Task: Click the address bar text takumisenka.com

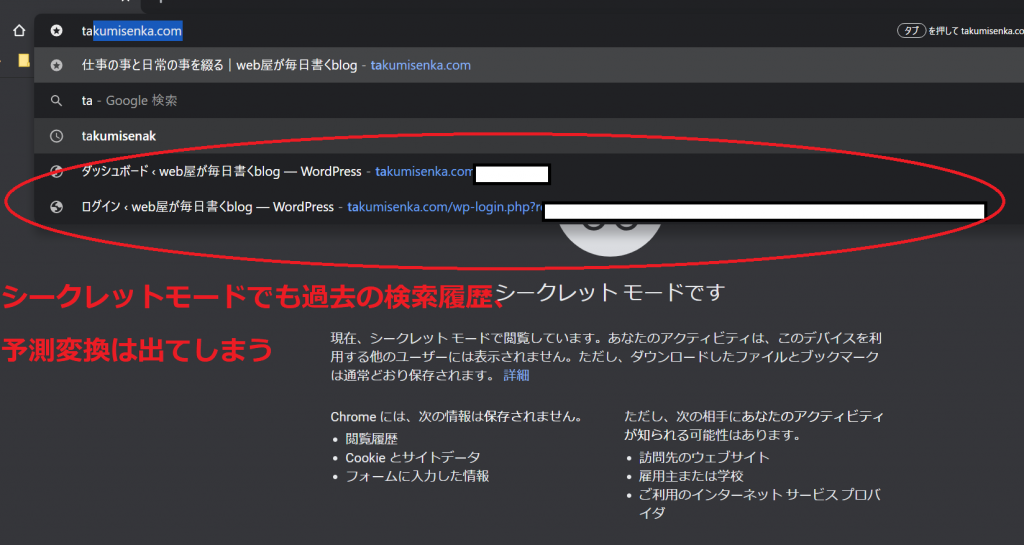Action: tap(131, 31)
